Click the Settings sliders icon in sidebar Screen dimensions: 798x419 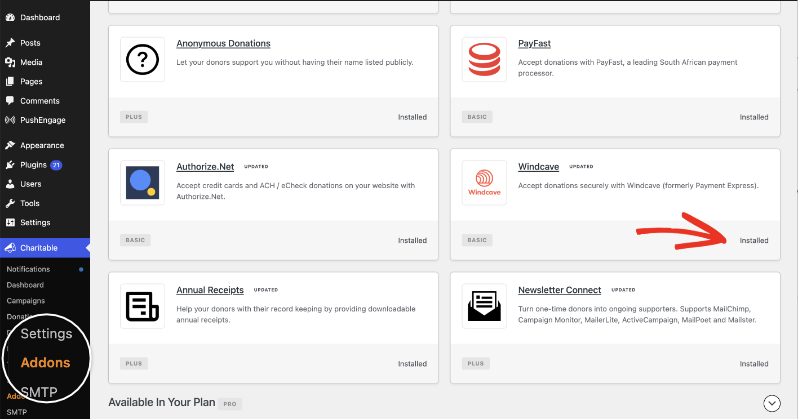(x=10, y=222)
